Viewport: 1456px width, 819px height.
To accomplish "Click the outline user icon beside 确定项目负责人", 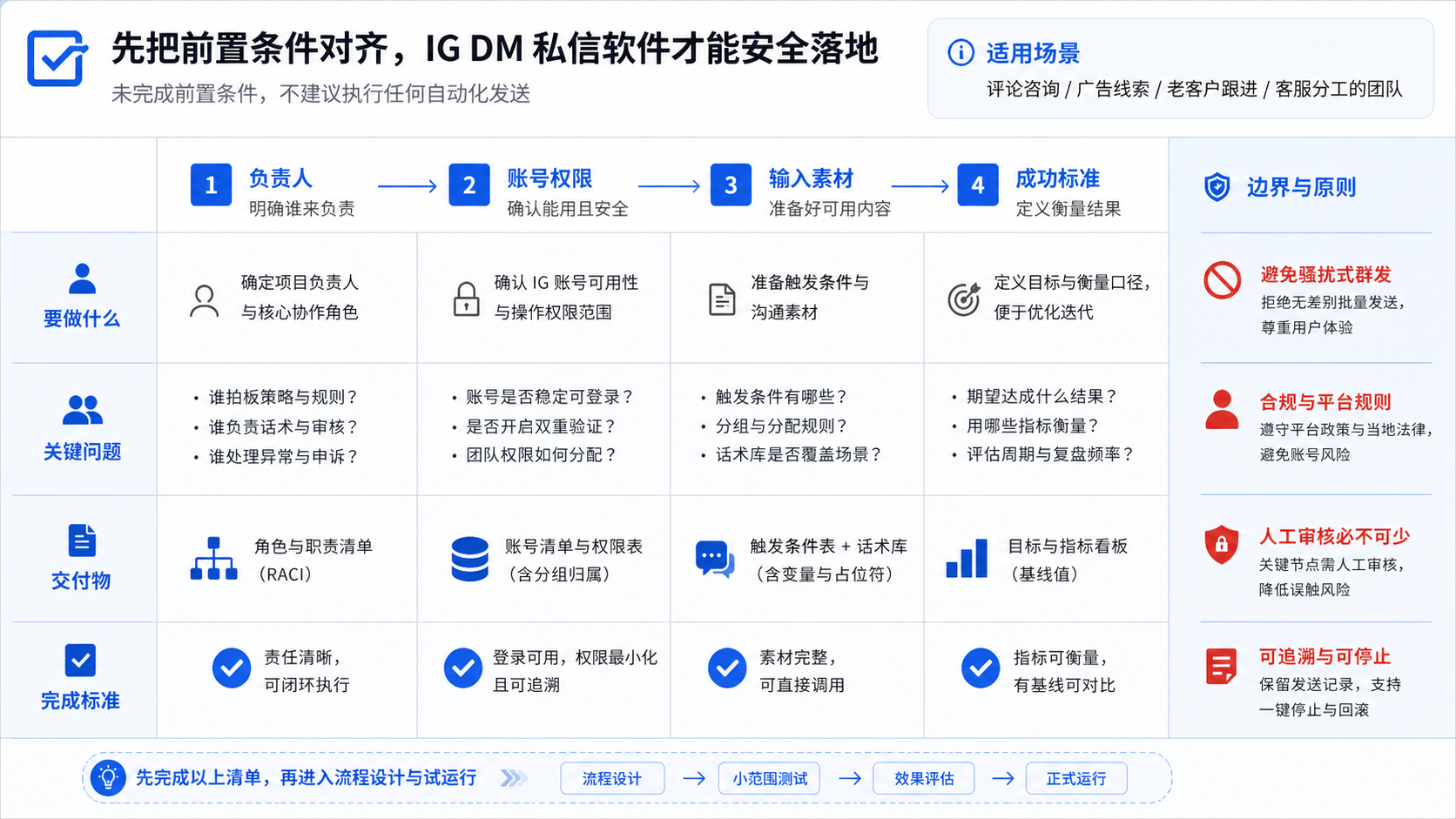I will (x=204, y=301).
